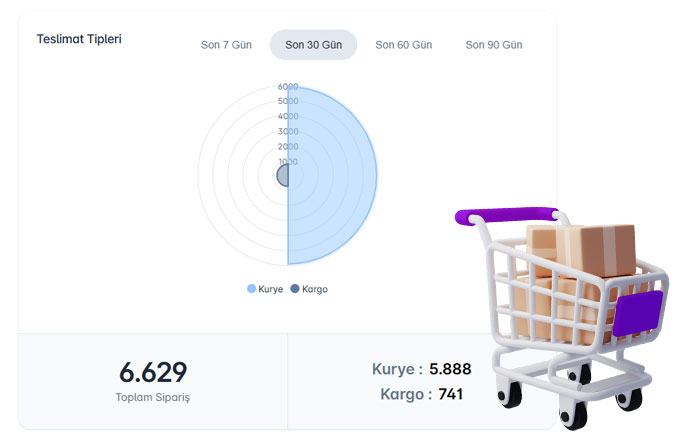Show the Son 90 Gün period
This screenshot has width=685, height=440.
tap(493, 45)
